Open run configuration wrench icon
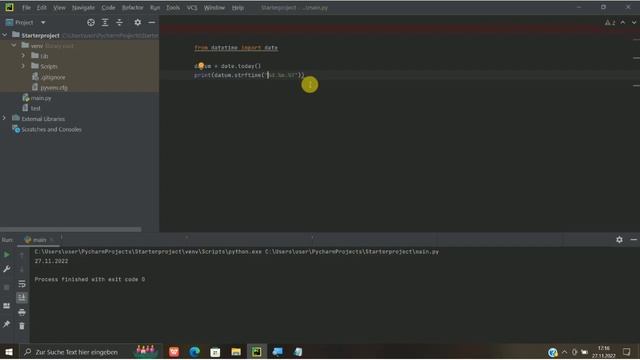This screenshot has width=640, height=360. pos(7,269)
